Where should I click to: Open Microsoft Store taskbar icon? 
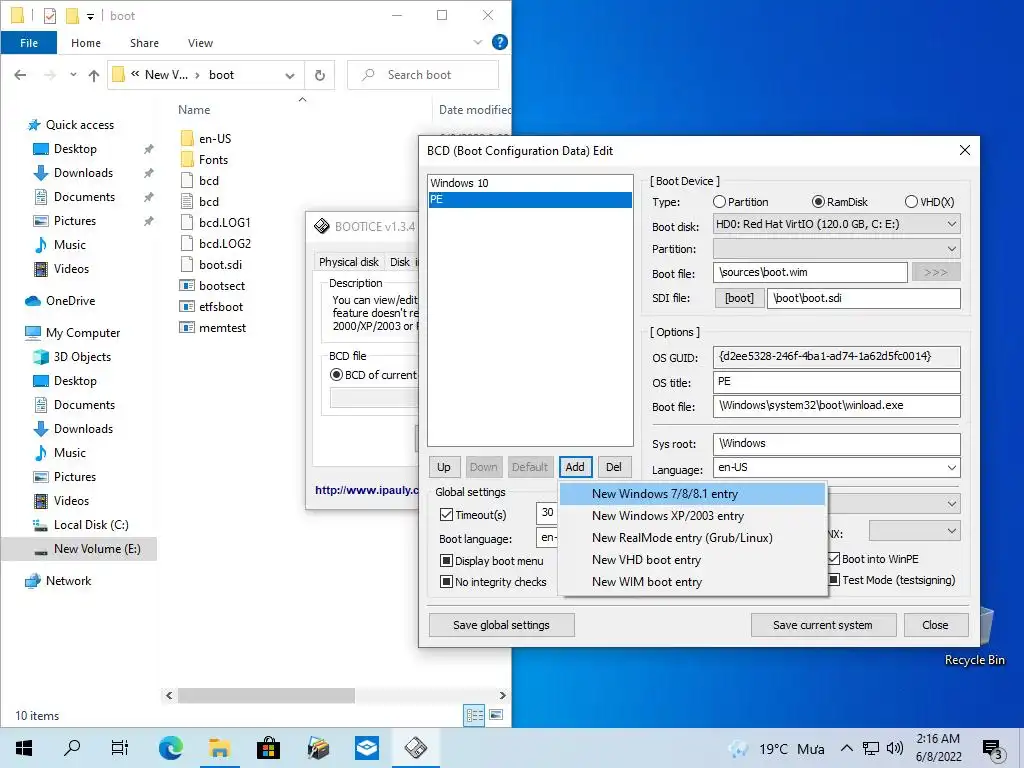pyautogui.click(x=268, y=748)
